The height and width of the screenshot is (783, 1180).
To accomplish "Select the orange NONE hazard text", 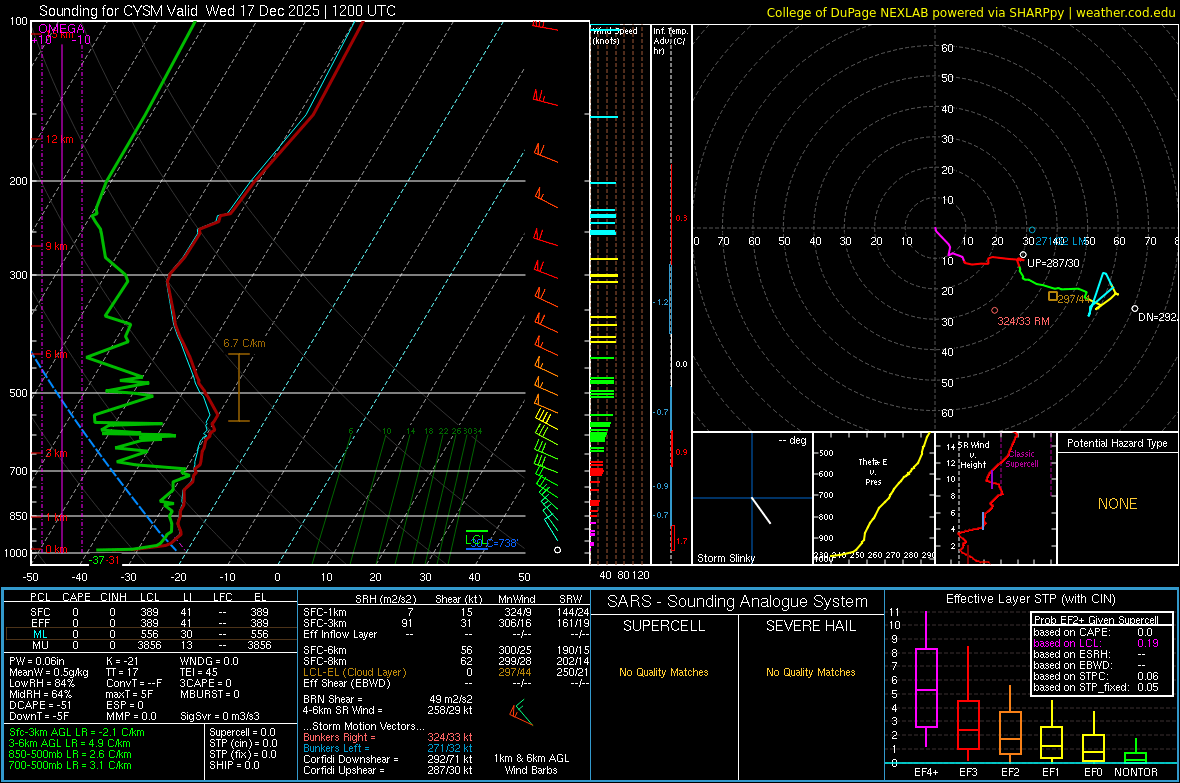I will pyautogui.click(x=1117, y=504).
